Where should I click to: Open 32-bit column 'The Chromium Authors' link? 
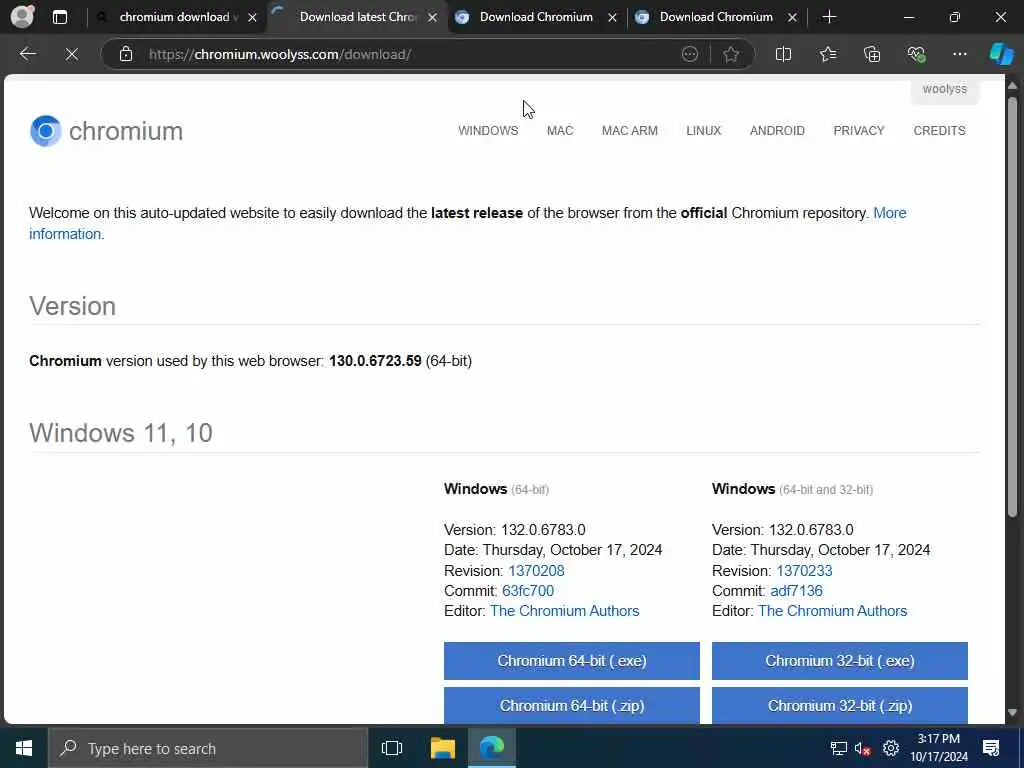point(832,611)
